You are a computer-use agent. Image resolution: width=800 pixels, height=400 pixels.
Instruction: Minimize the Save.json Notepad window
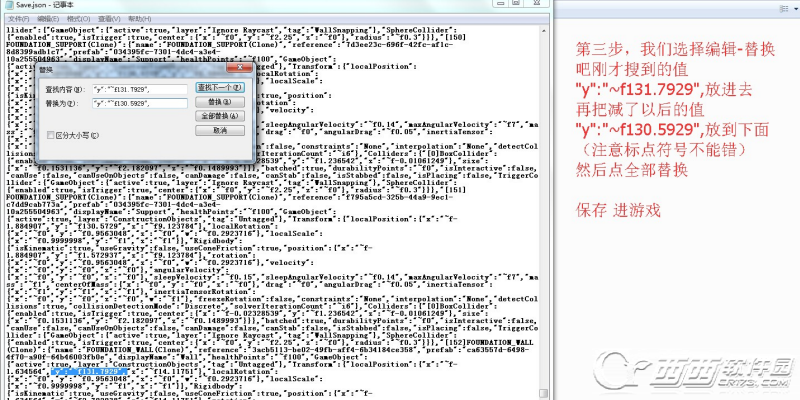[x=500, y=3]
